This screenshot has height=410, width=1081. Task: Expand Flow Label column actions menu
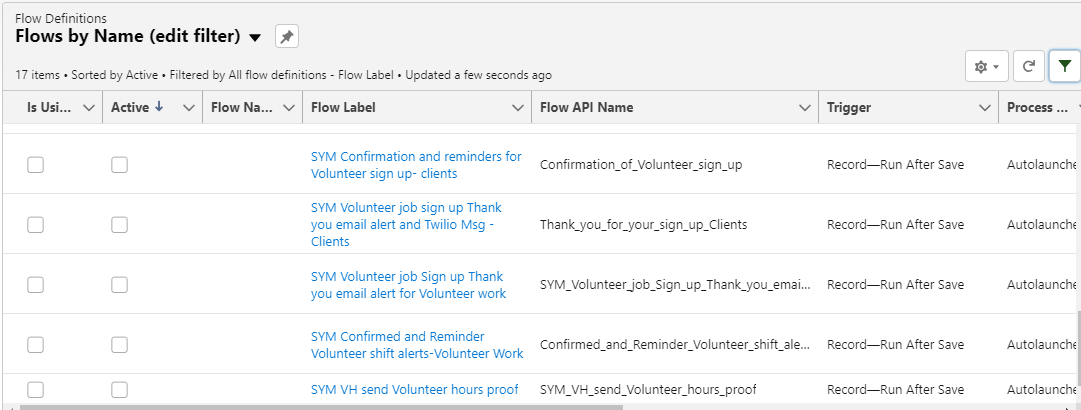pyautogui.click(x=518, y=108)
